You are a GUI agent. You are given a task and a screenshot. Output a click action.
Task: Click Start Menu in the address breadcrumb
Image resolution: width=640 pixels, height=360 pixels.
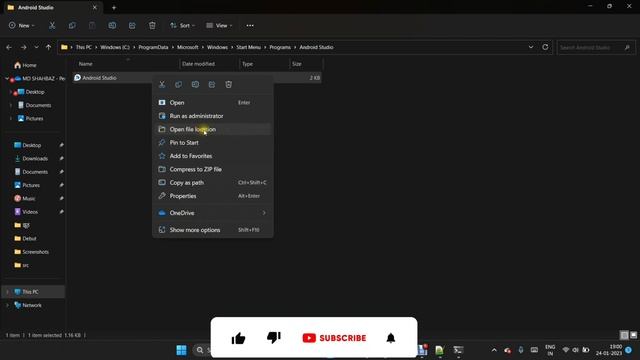coord(248,47)
